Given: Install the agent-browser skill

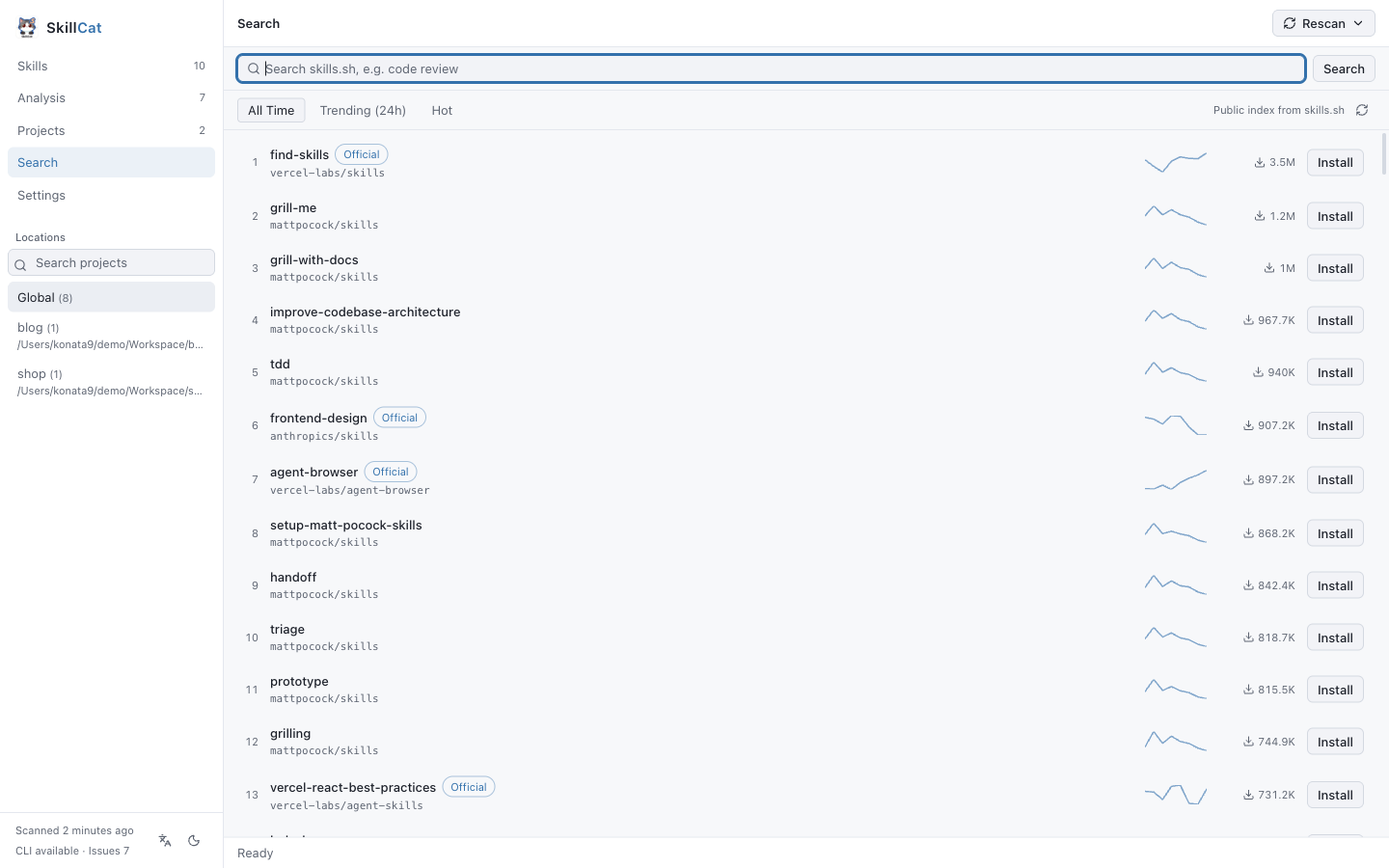Looking at the screenshot, I should pyautogui.click(x=1335, y=479).
